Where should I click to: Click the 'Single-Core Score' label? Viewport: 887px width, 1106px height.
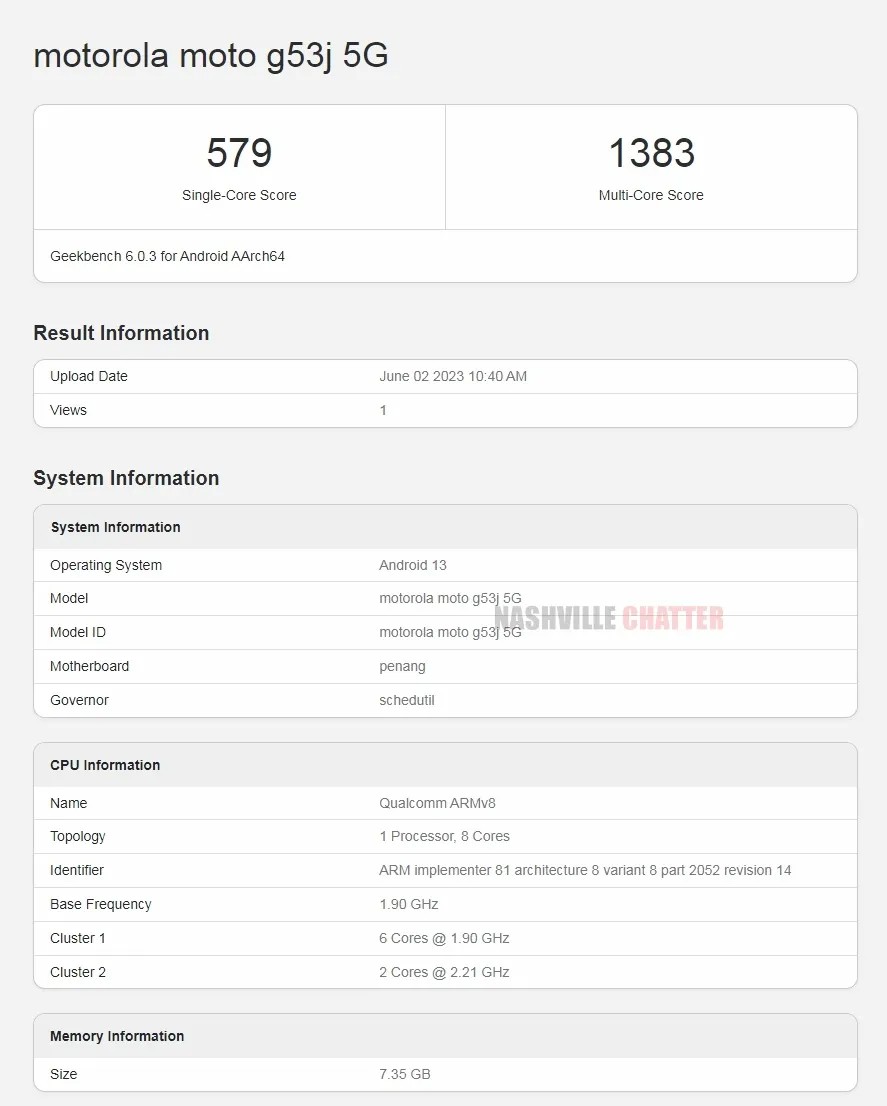click(x=239, y=195)
